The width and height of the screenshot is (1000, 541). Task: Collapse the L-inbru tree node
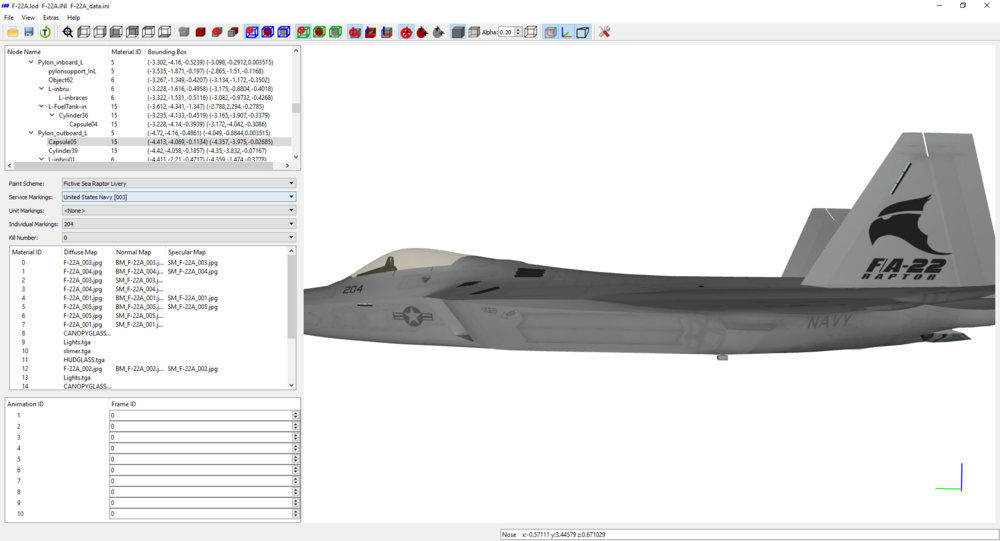[x=41, y=89]
